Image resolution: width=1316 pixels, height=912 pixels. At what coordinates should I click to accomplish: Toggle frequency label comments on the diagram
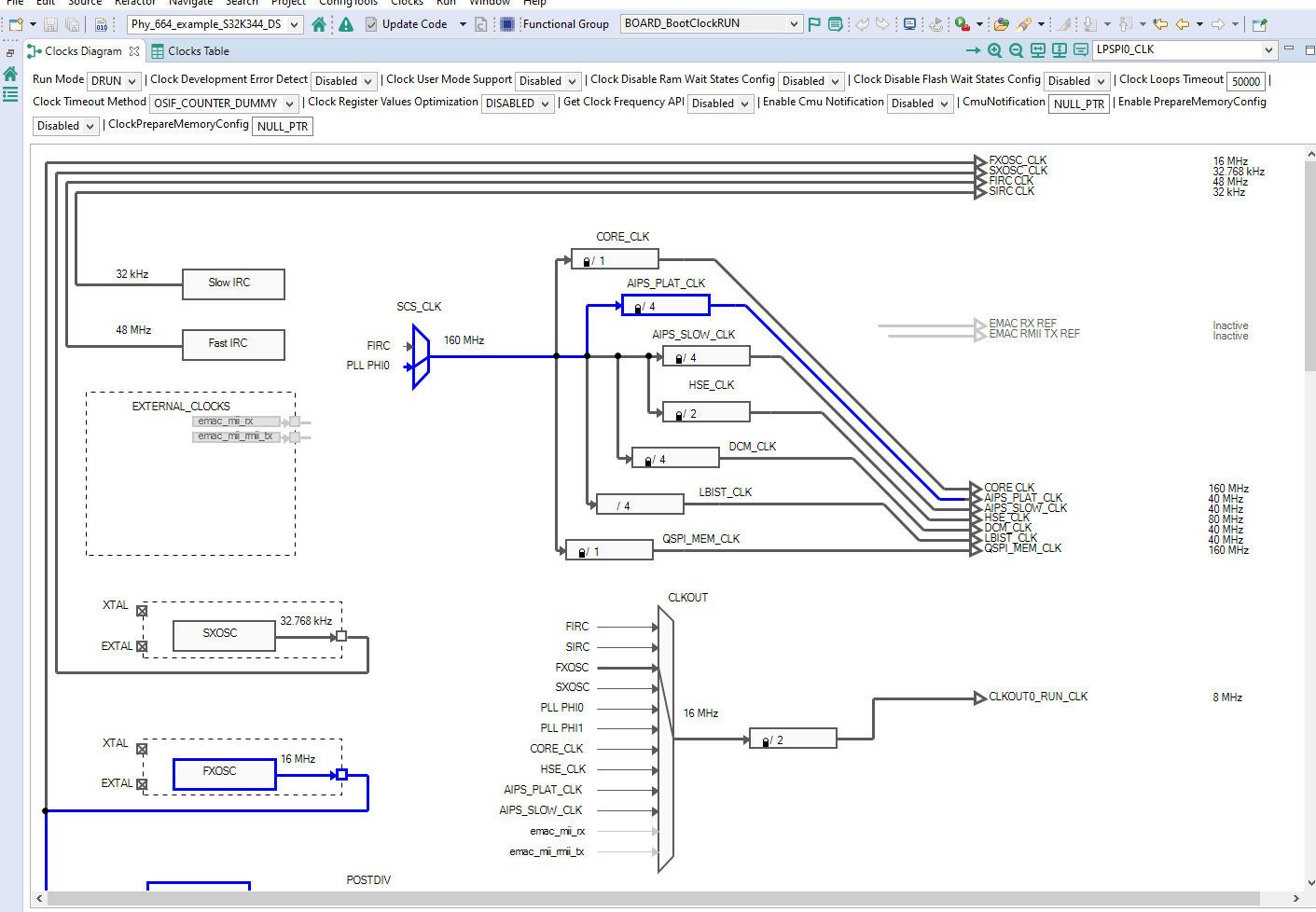(1079, 50)
